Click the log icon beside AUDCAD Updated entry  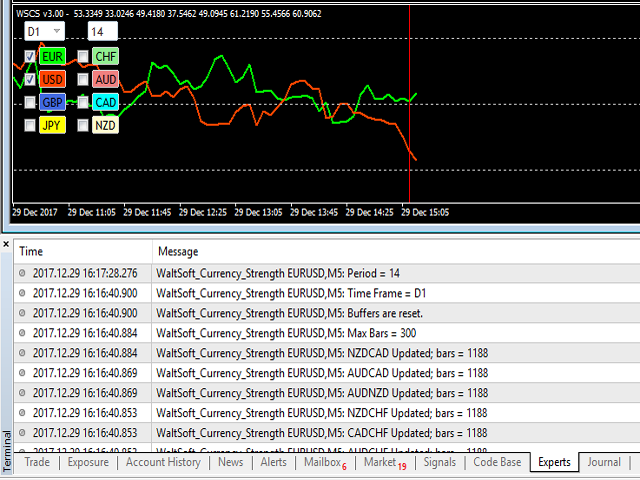pyautogui.click(x=23, y=372)
